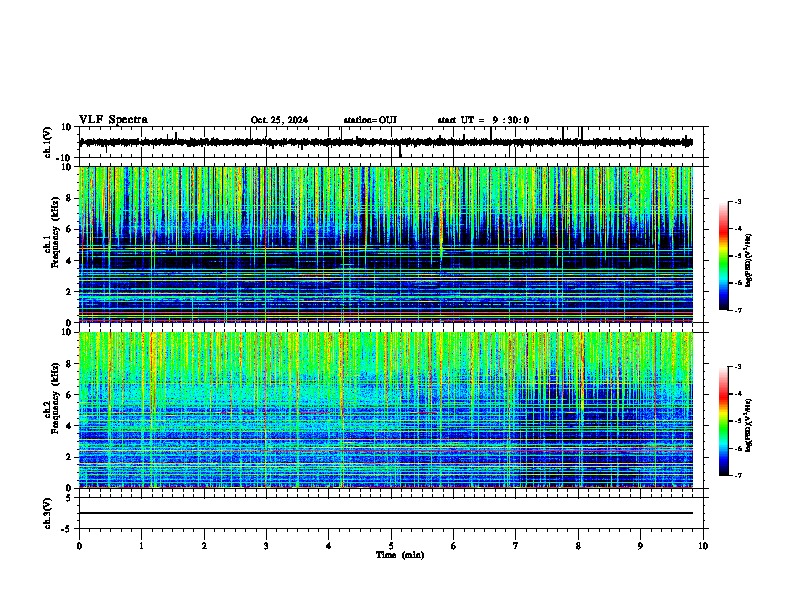
Task: Click the ch.1 voltage waveform trace panel
Action: coord(393,142)
